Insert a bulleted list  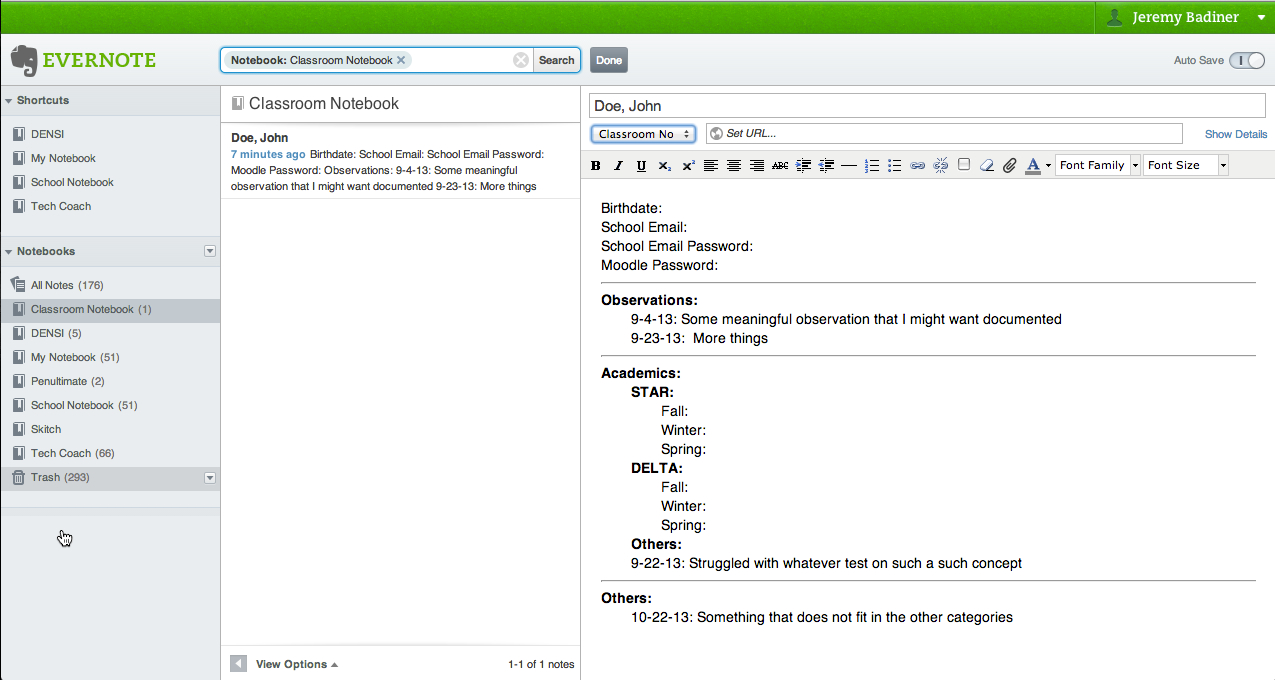click(x=894, y=166)
